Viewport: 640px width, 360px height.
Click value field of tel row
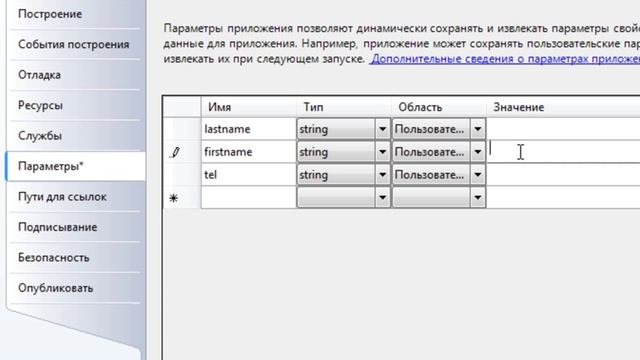click(x=563, y=175)
